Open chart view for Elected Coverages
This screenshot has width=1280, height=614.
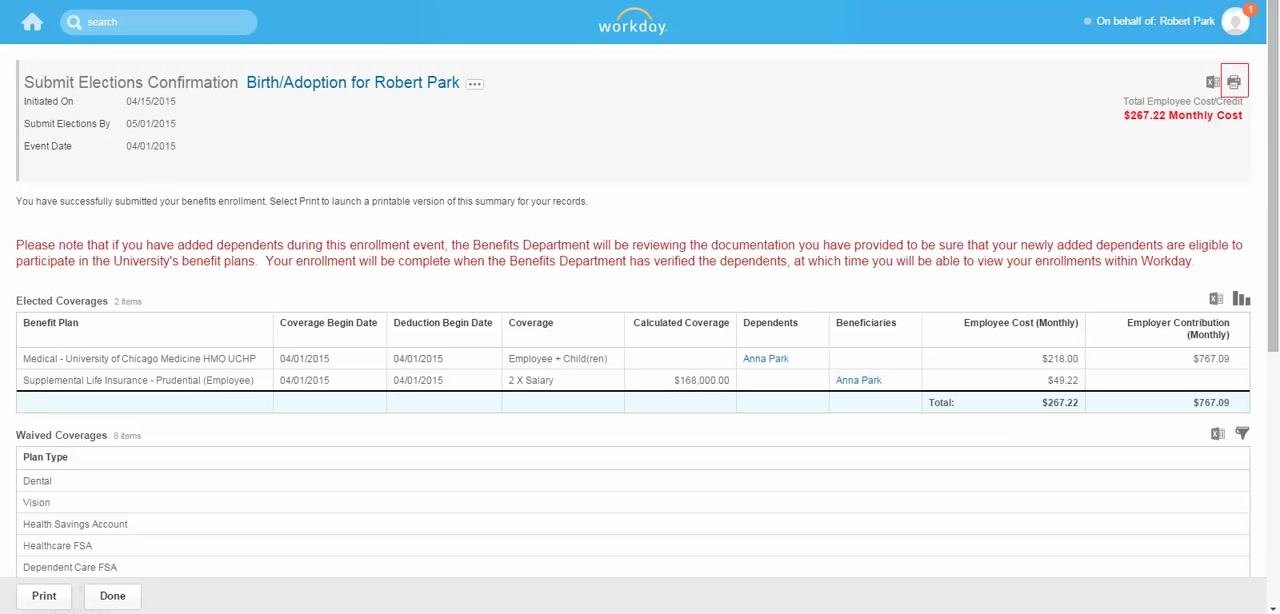pos(1242,299)
